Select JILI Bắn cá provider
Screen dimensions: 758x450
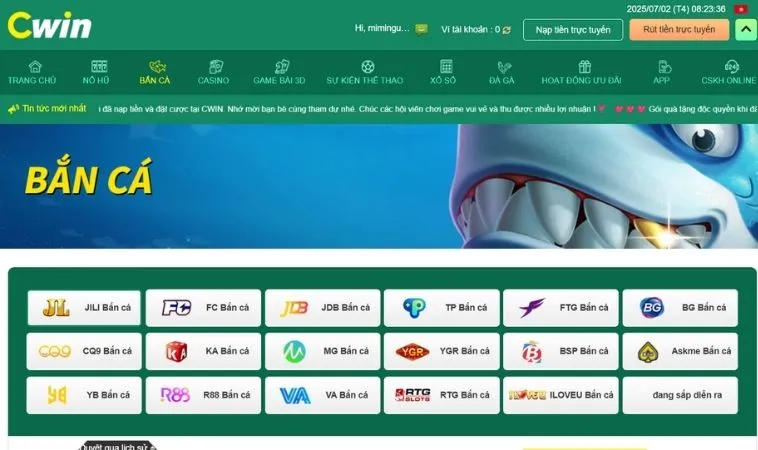84,308
